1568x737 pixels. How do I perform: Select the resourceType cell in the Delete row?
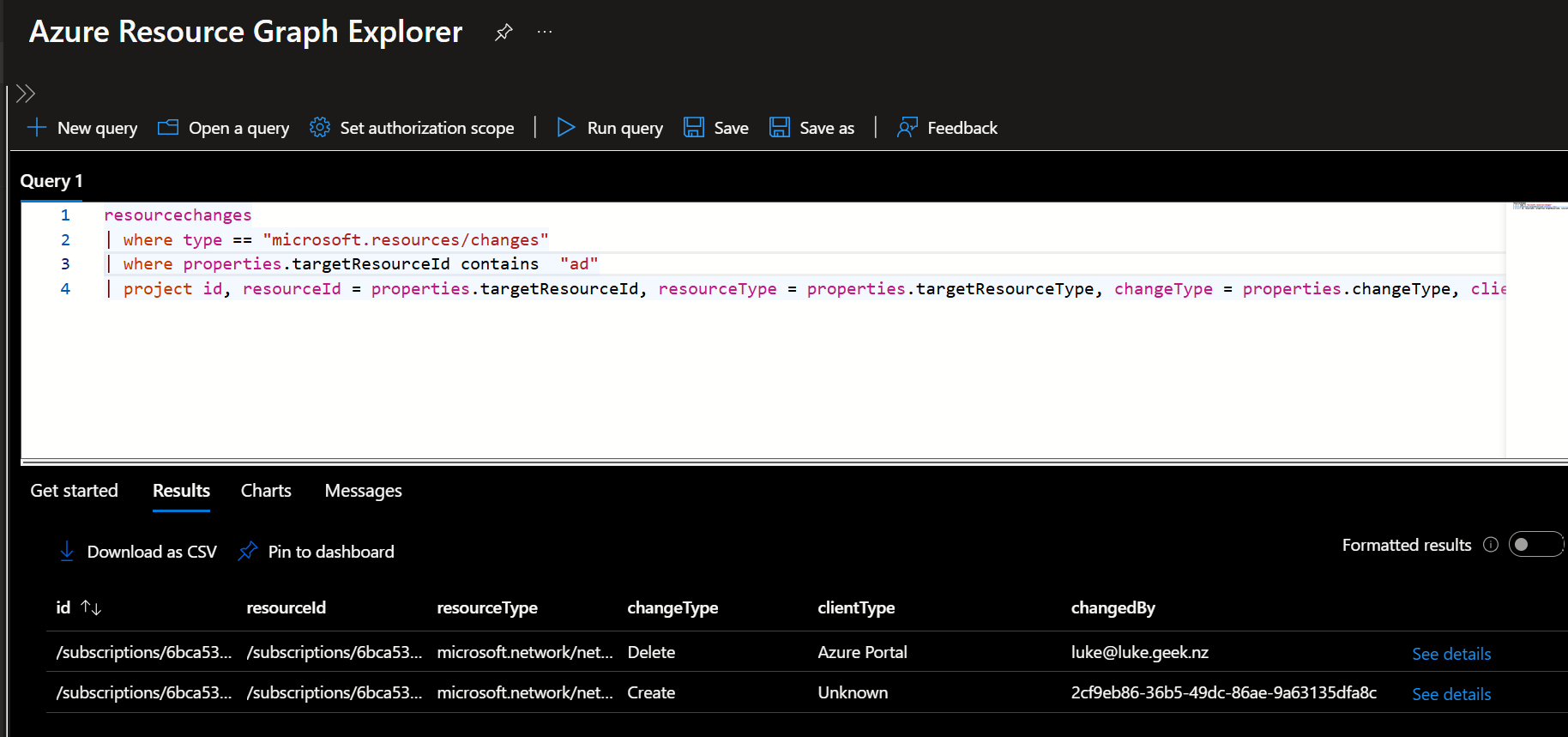click(x=525, y=652)
